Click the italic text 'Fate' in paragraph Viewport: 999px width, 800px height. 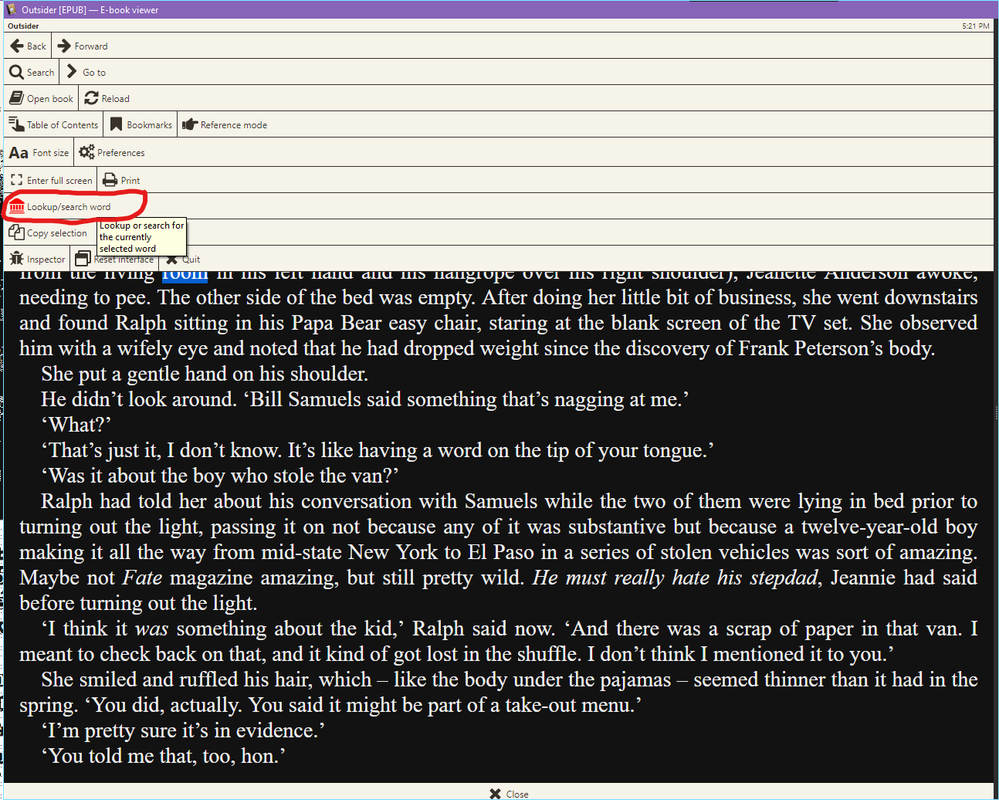(142, 578)
